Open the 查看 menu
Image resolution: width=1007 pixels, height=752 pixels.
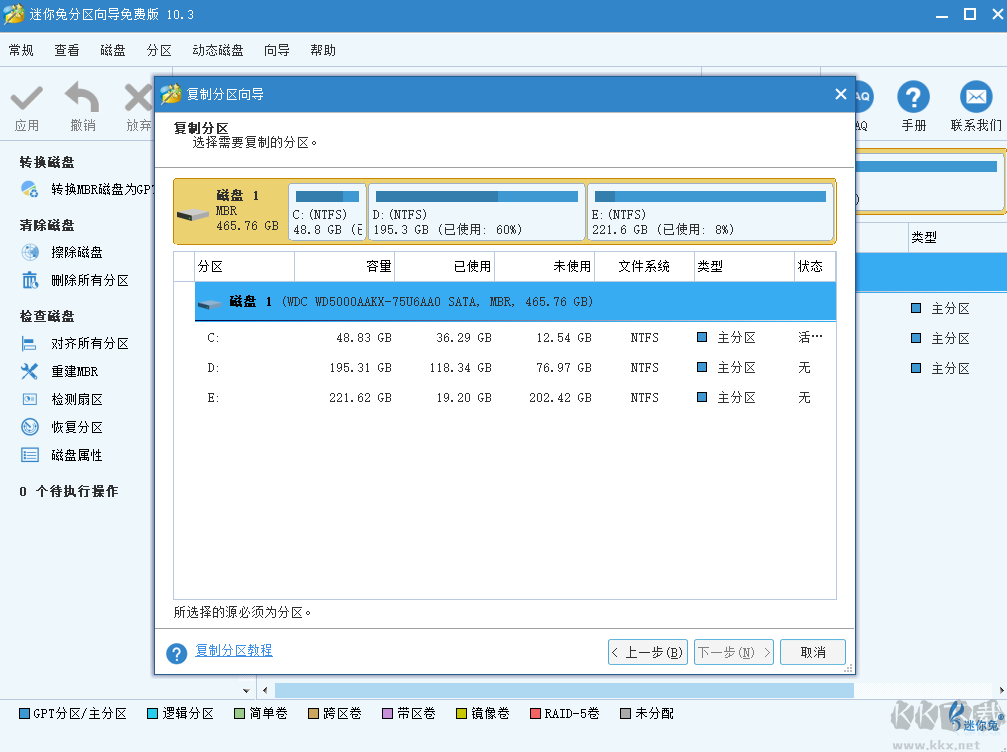[66, 49]
